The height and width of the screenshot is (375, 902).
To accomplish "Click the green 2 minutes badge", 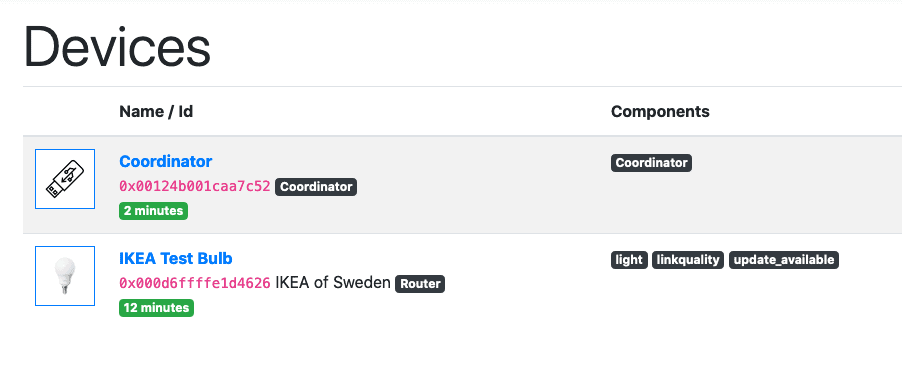I will pos(154,211).
